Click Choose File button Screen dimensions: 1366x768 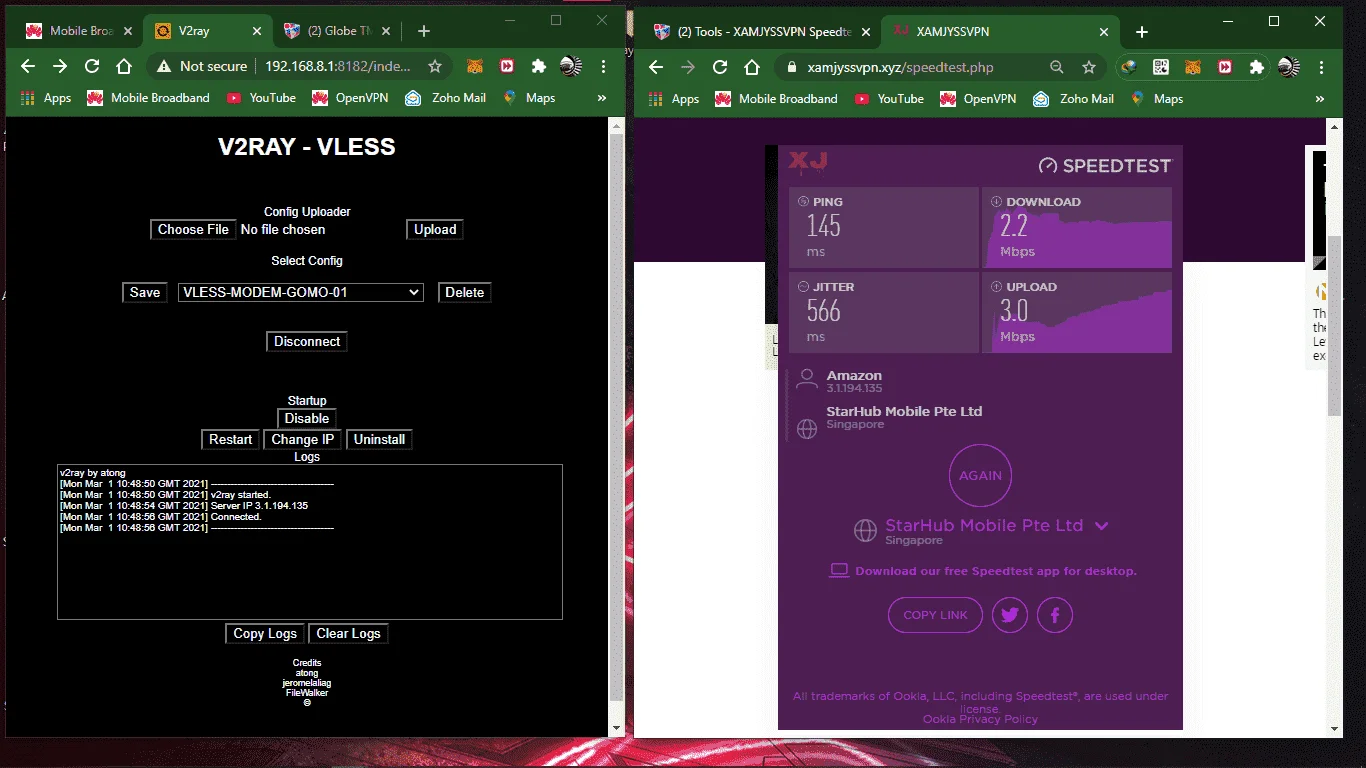[194, 229]
